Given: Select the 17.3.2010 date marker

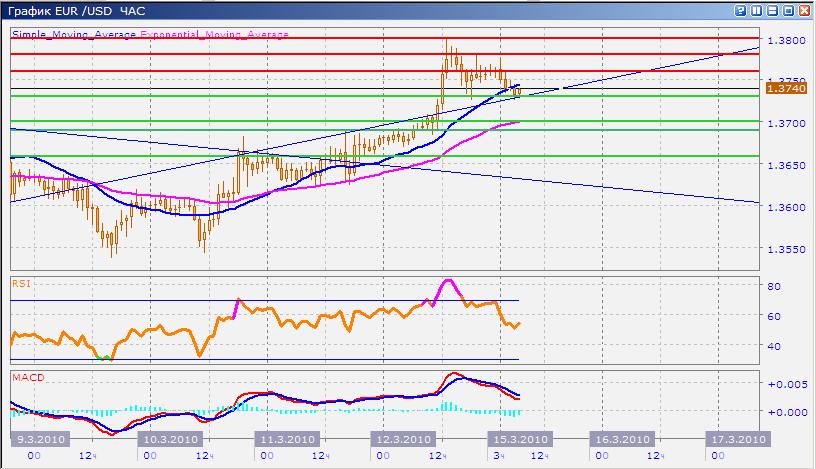Looking at the screenshot, I should click(x=737, y=439).
